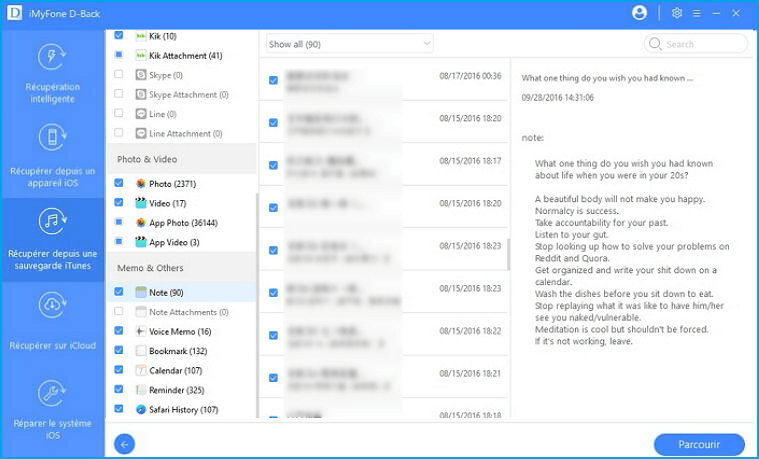This screenshot has width=759, height=459.
Task: Click the Photo category icon
Action: pyautogui.click(x=141, y=184)
